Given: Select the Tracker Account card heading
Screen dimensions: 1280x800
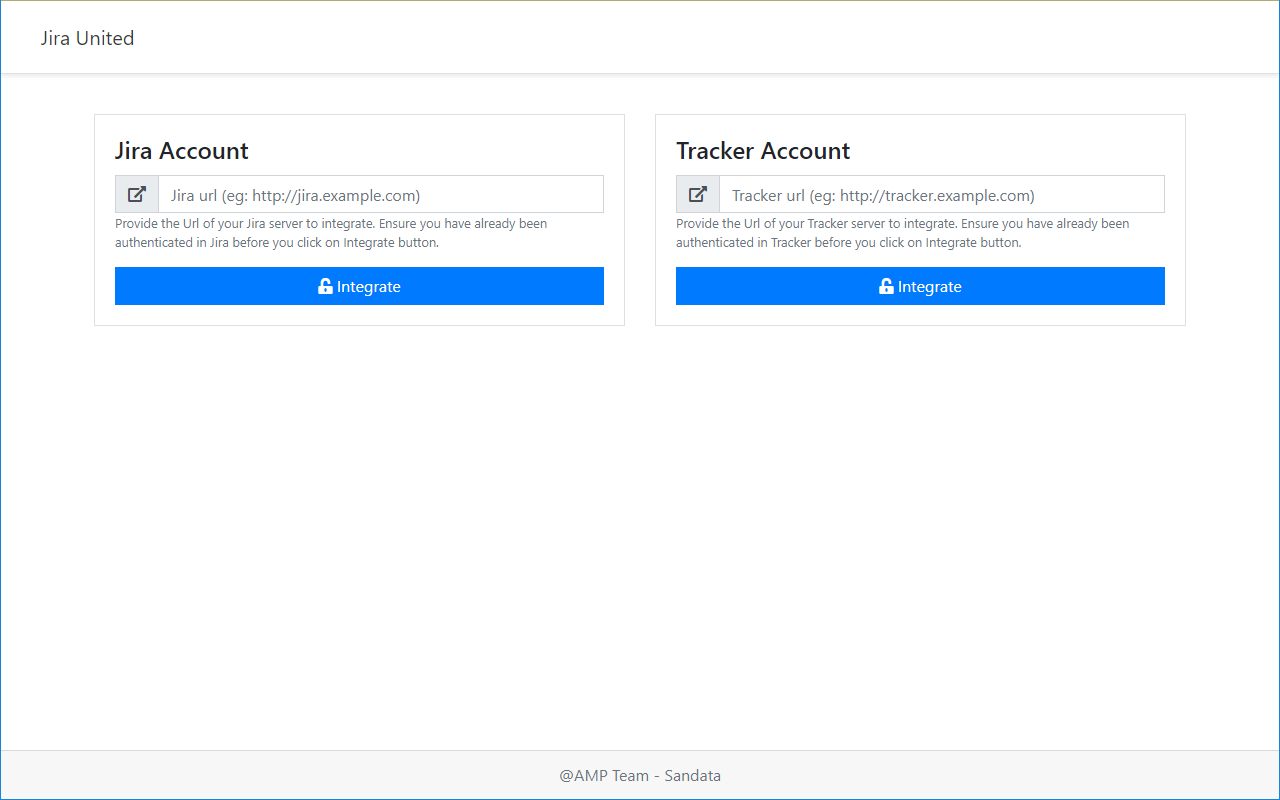Looking at the screenshot, I should (763, 150).
